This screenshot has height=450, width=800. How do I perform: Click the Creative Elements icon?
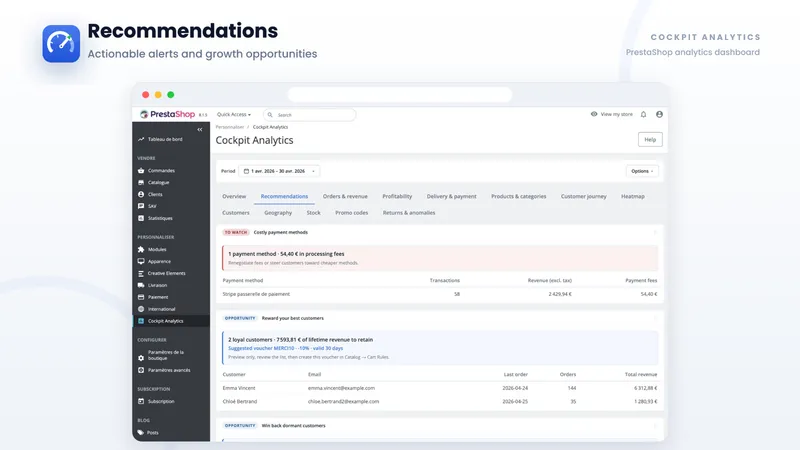141,273
